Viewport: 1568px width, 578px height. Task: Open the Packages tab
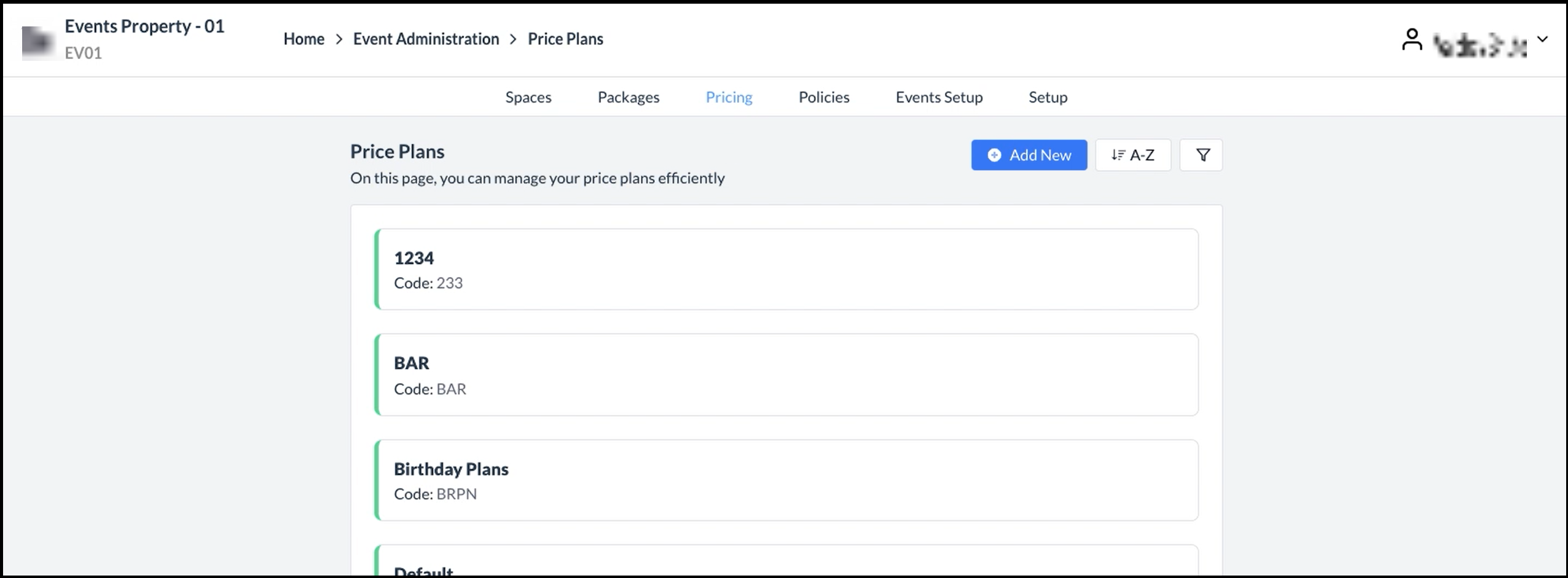628,97
